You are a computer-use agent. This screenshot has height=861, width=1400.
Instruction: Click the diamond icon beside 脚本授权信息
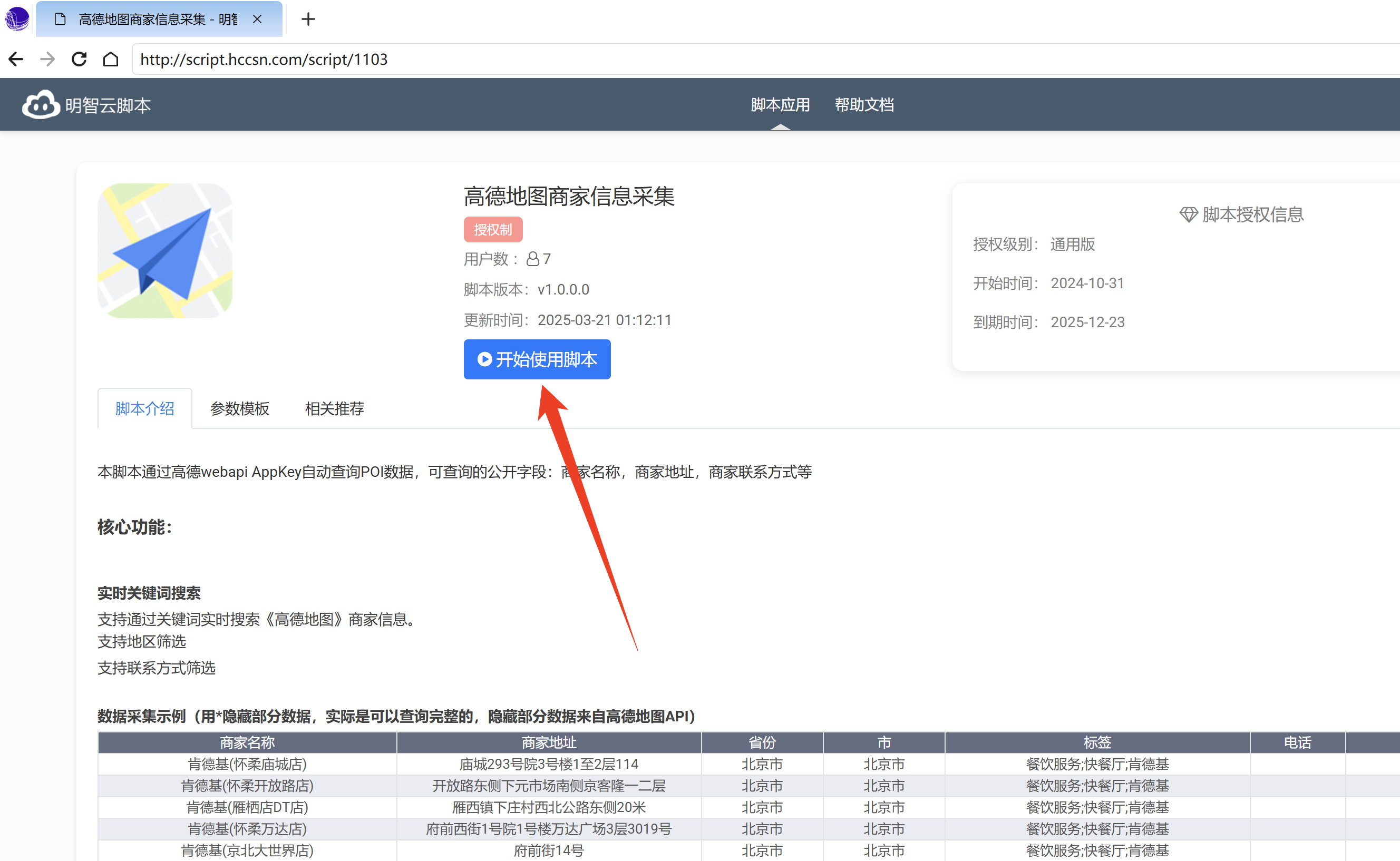pos(1188,214)
